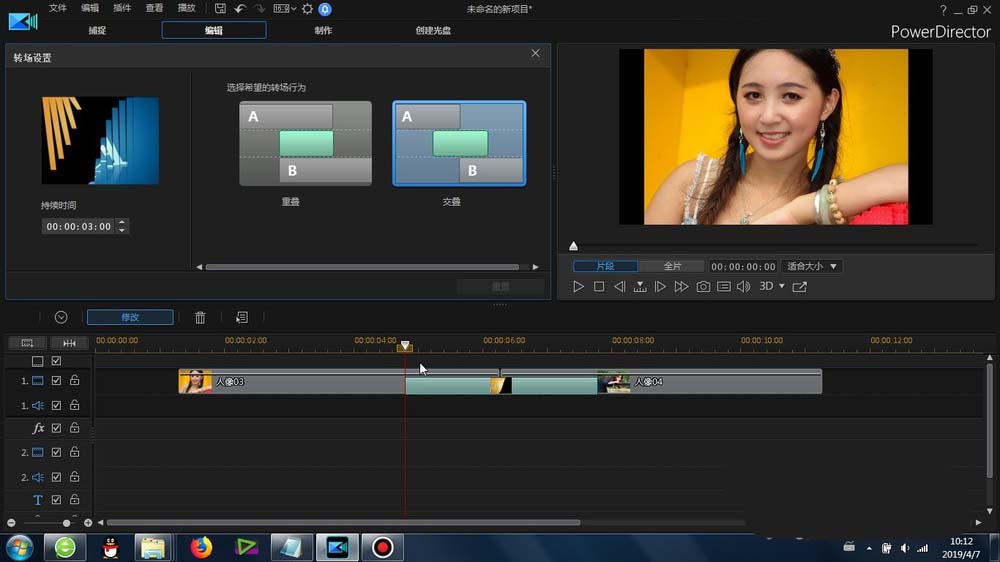Click the 修改 button above timeline

coord(130,317)
